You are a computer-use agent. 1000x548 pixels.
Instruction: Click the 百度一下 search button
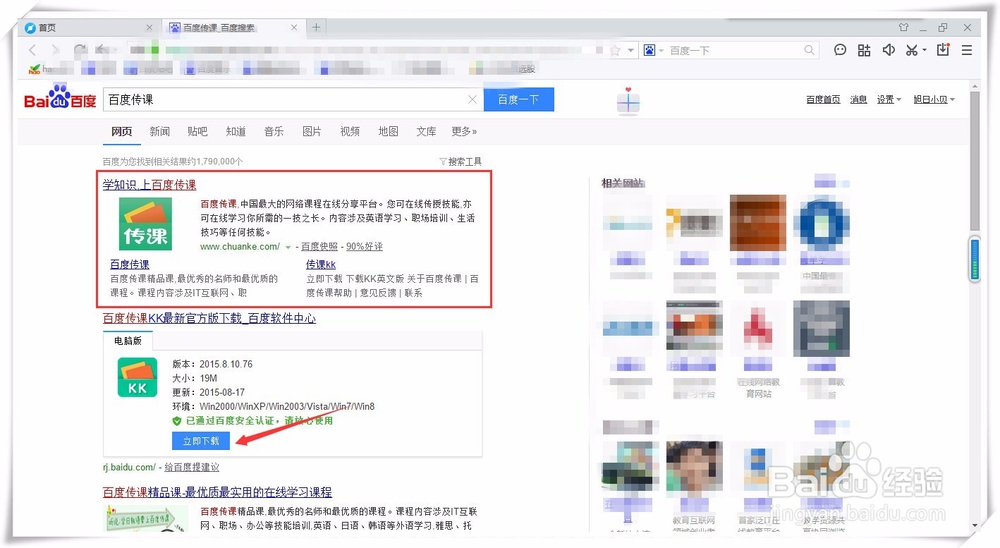[518, 100]
